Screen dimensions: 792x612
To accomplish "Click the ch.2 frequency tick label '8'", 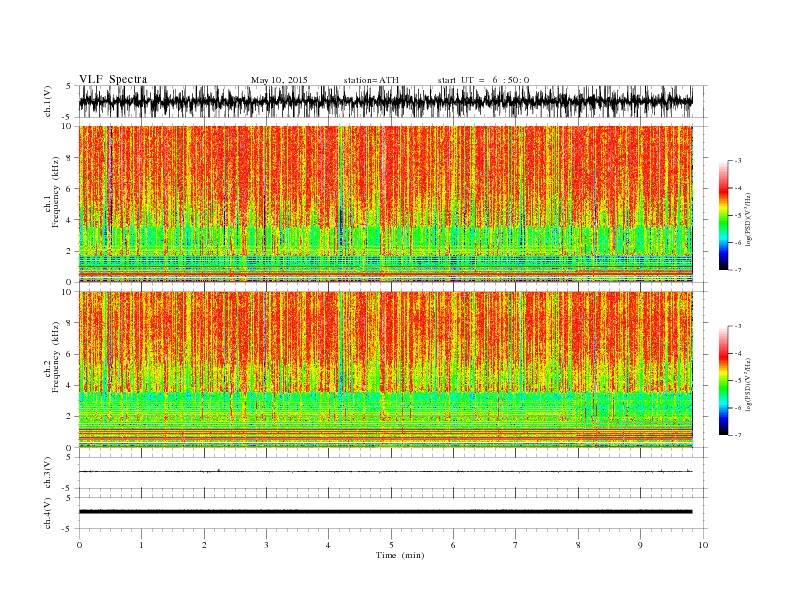I will (x=70, y=323).
